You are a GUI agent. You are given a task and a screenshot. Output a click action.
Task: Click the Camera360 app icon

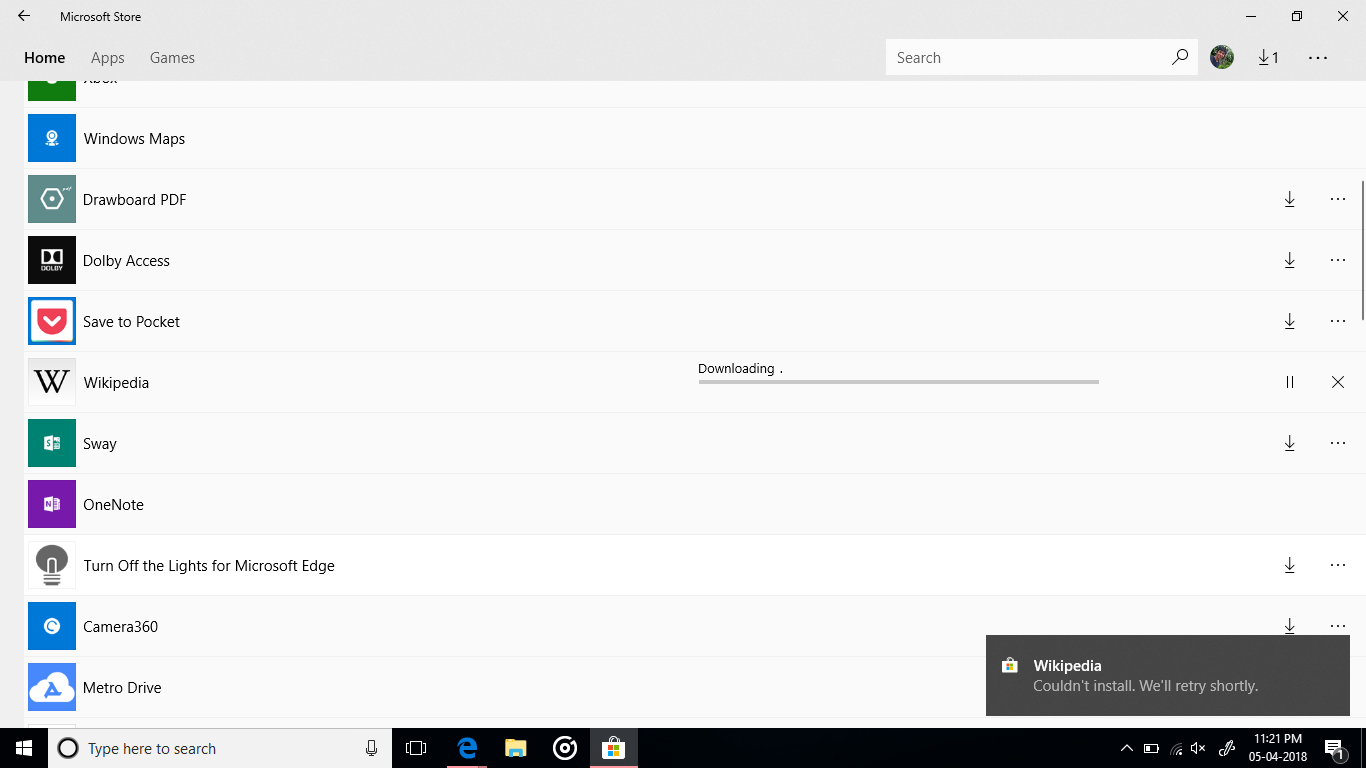click(52, 626)
